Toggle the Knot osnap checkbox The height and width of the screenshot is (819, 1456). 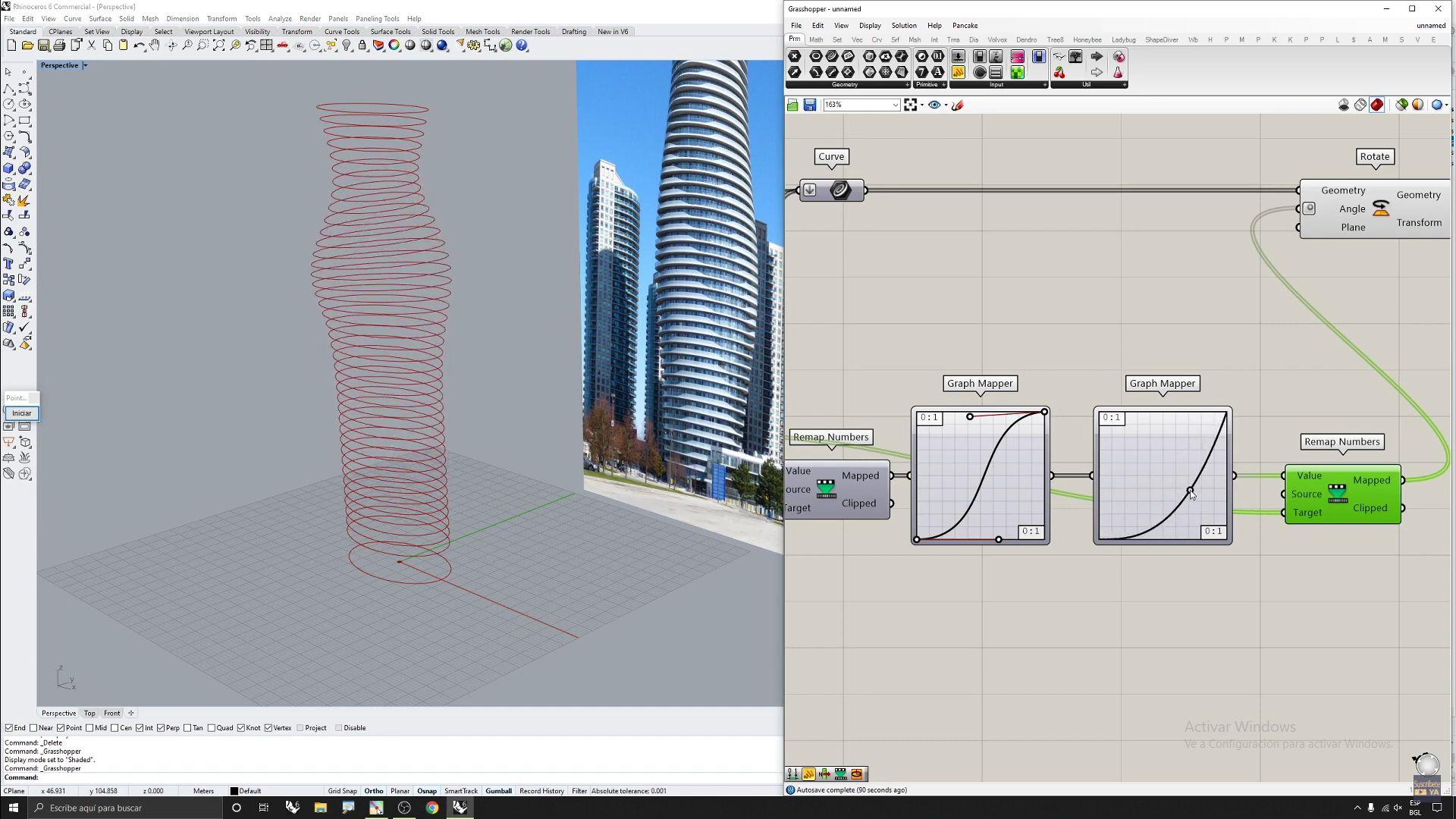point(241,728)
